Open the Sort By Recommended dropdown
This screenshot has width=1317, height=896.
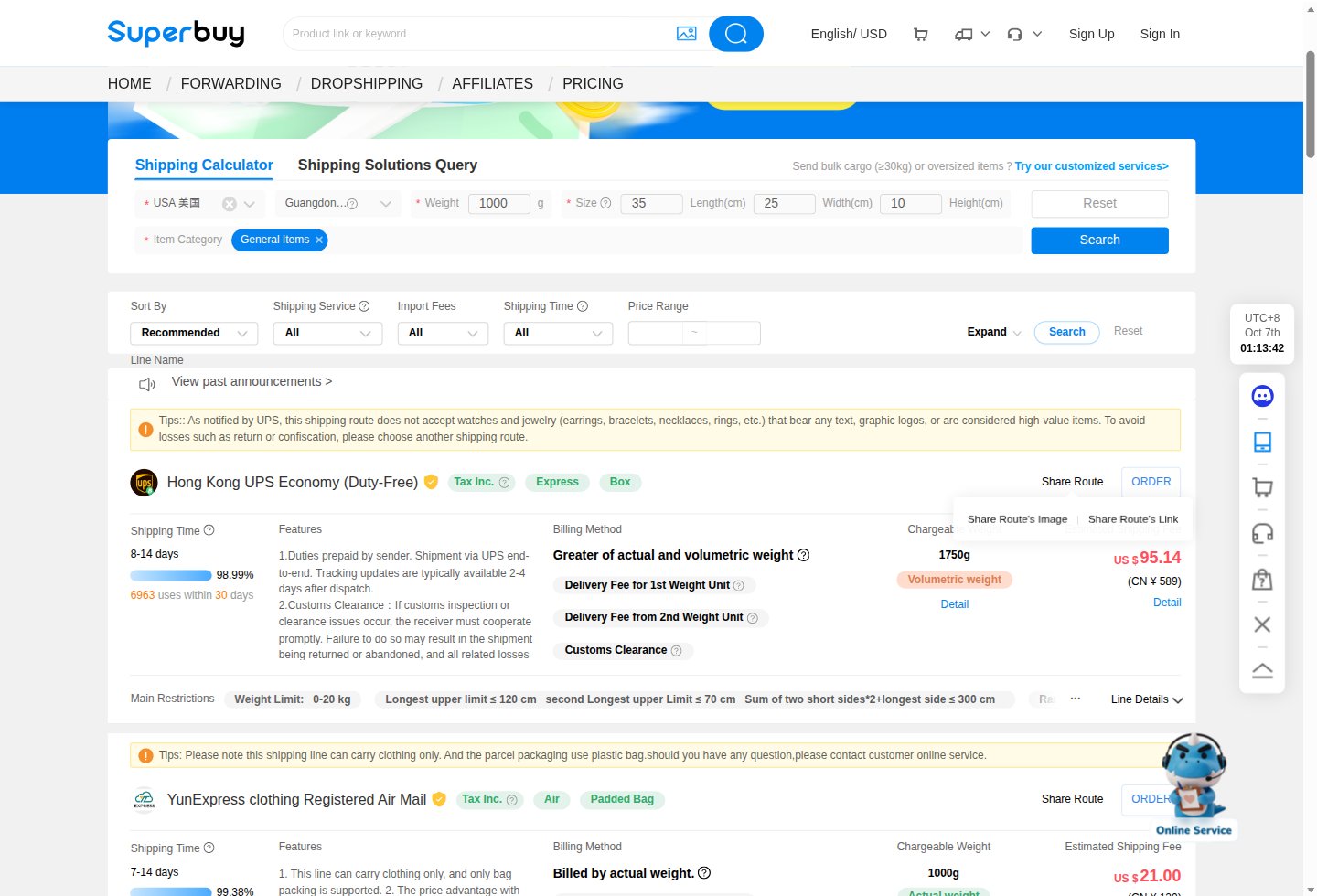[x=194, y=333]
